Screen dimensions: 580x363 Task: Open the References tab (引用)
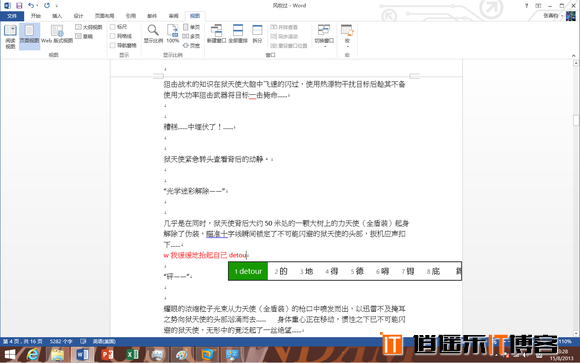(131, 16)
